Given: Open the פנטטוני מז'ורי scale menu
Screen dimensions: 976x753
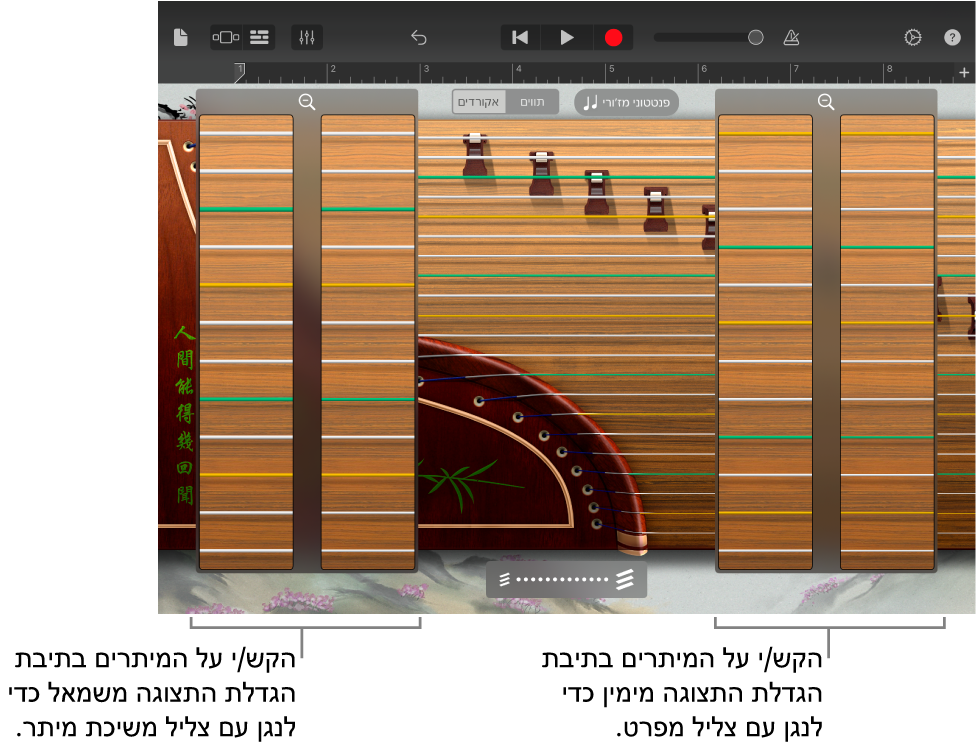Looking at the screenshot, I should pos(626,102).
